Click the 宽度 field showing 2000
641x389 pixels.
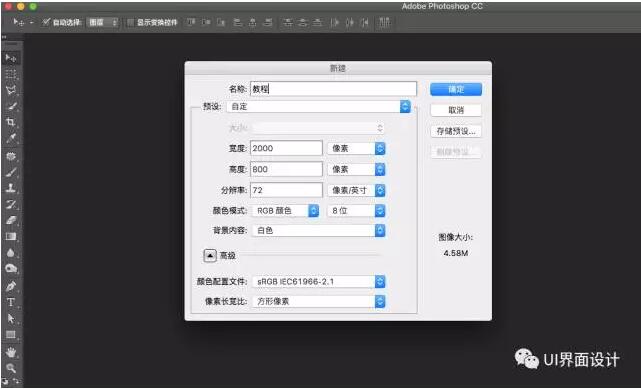coord(287,148)
